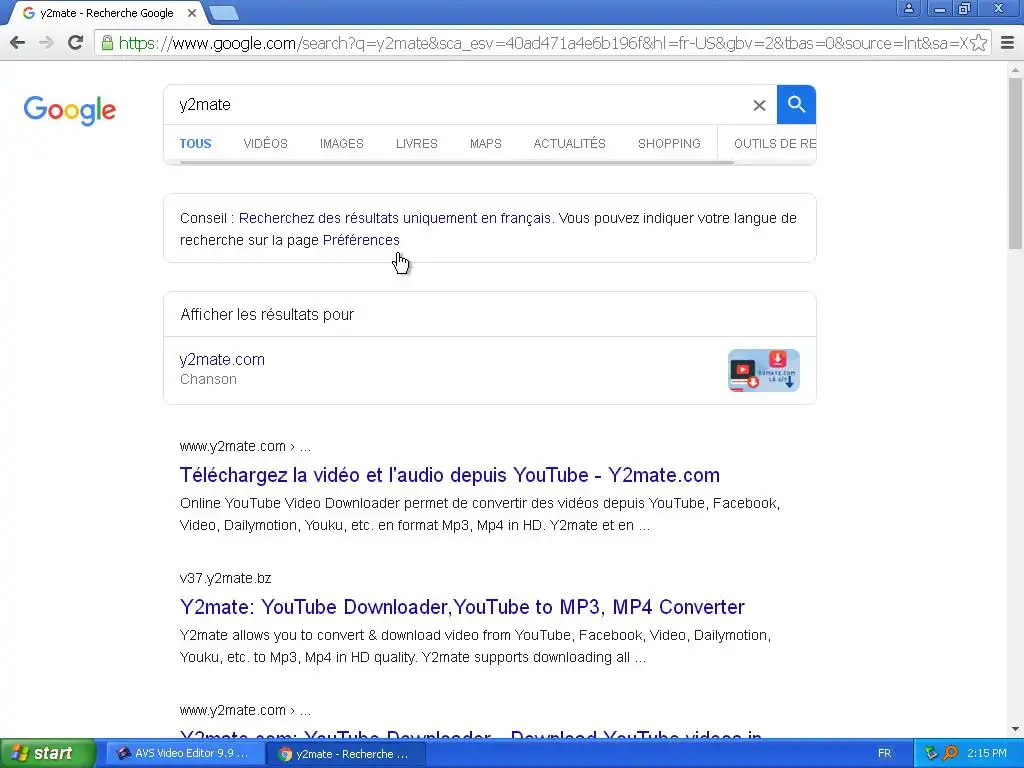Click the browser forward arrow
1024x768 pixels.
(x=46, y=43)
